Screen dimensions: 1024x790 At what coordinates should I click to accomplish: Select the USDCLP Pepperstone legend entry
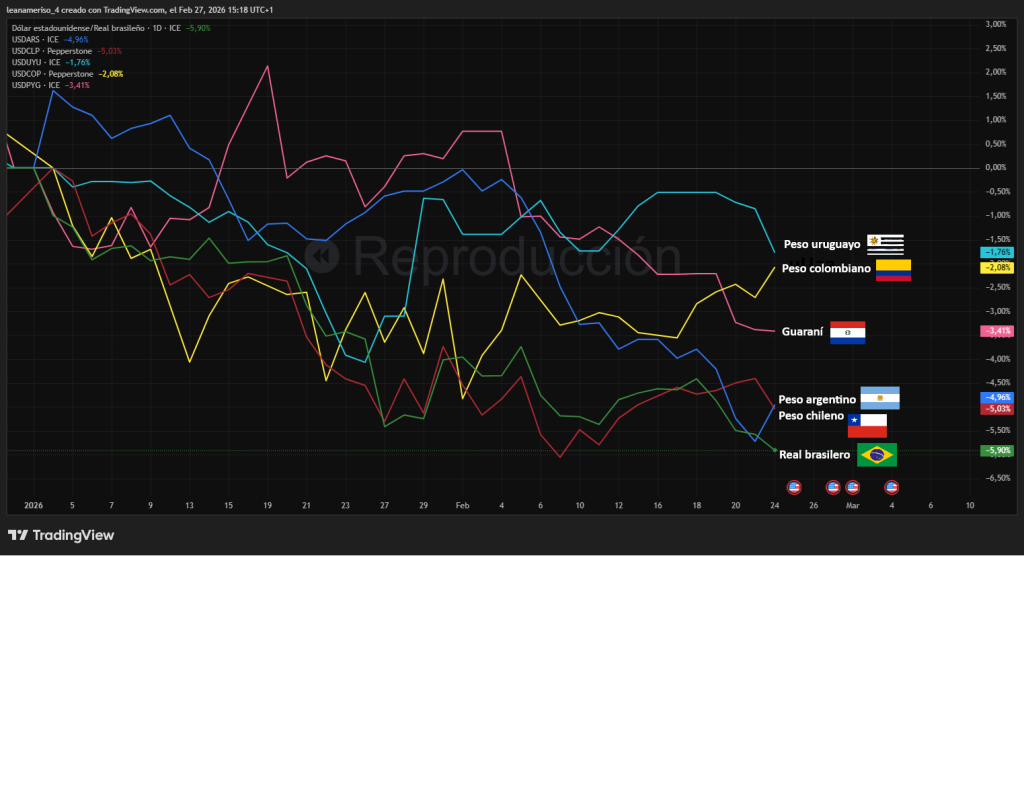52,51
